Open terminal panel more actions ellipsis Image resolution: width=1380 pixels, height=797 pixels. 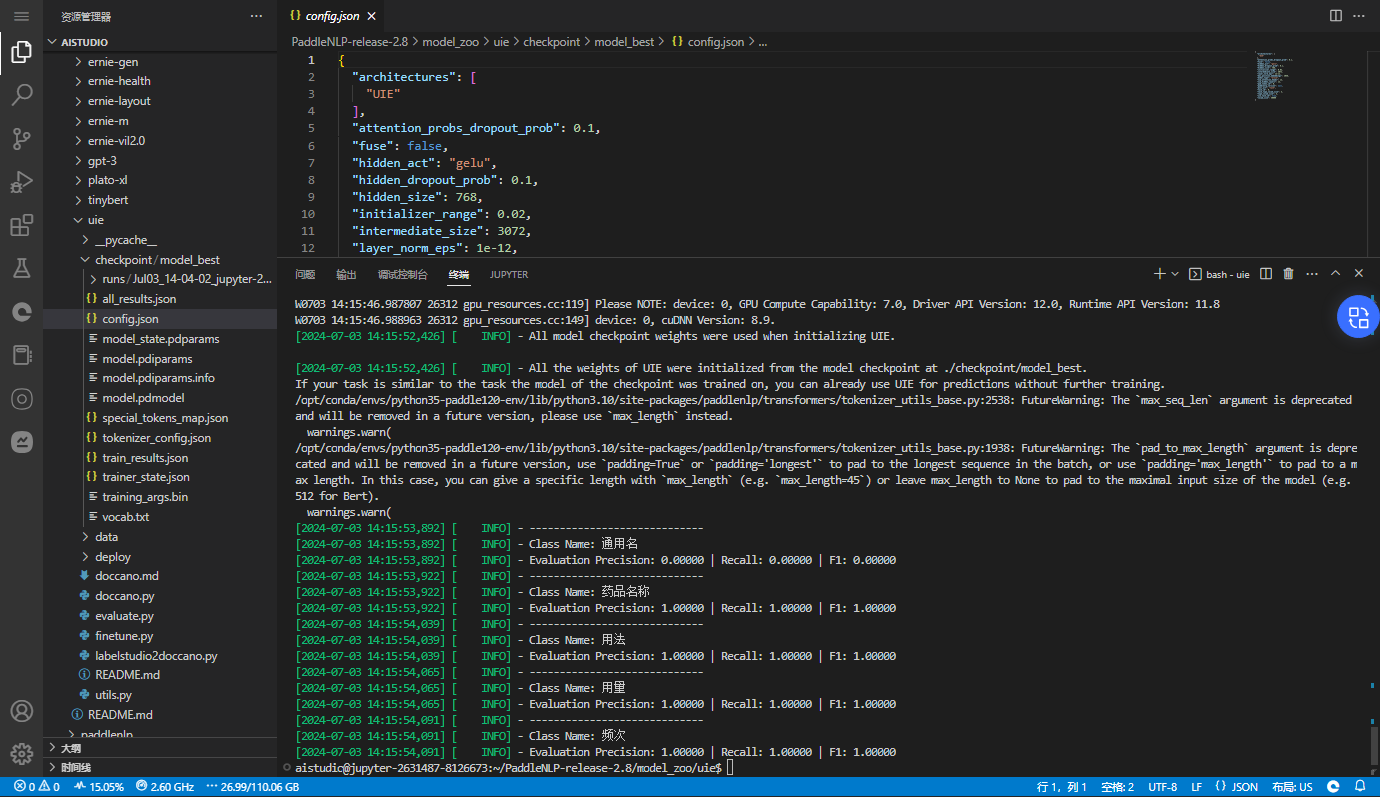[1311, 273]
